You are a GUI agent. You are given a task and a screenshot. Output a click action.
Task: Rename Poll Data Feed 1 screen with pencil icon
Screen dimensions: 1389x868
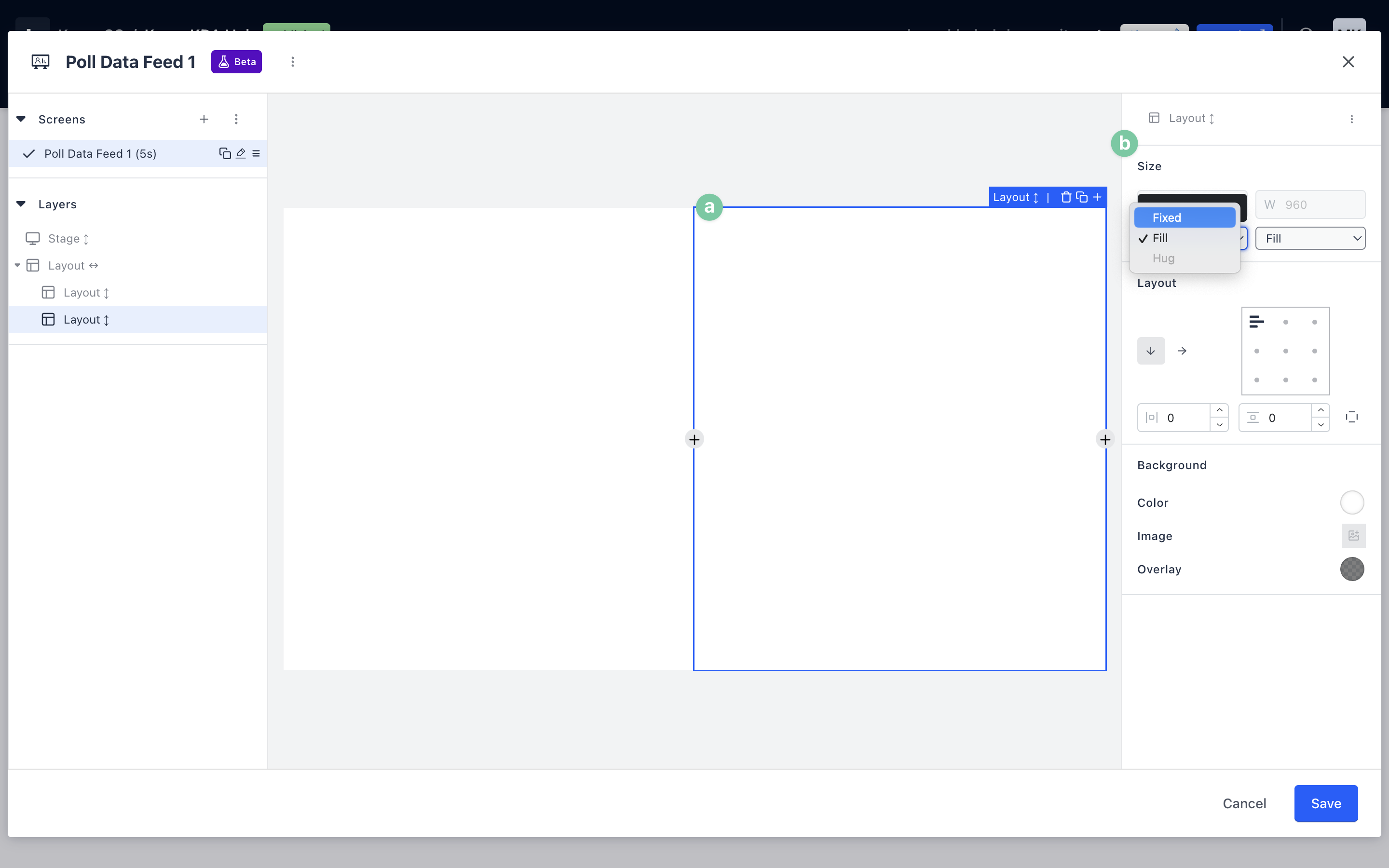pyautogui.click(x=241, y=153)
